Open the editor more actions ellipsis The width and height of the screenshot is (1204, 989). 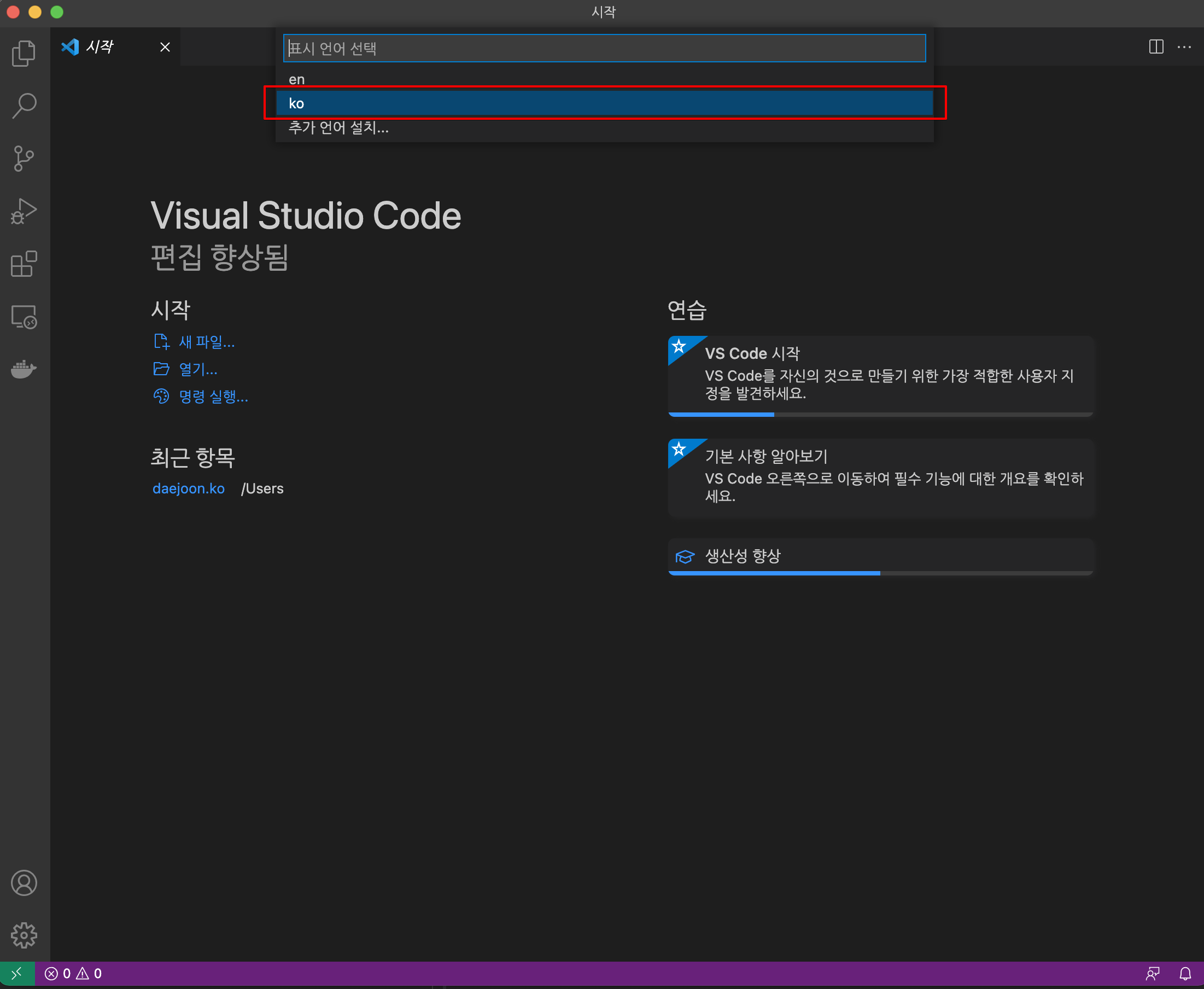point(1184,46)
